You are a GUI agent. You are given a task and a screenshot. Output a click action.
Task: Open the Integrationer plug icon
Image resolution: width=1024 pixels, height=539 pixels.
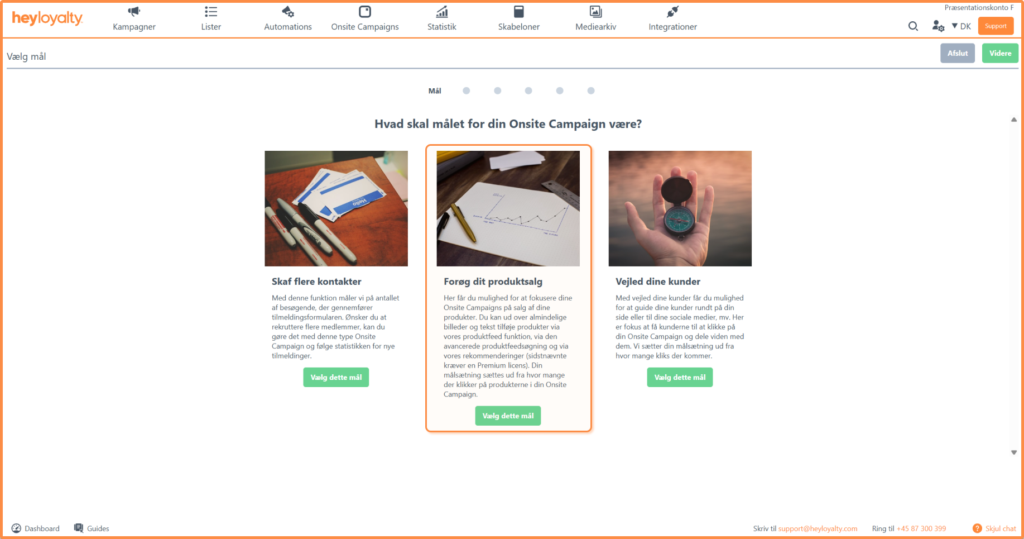[673, 12]
